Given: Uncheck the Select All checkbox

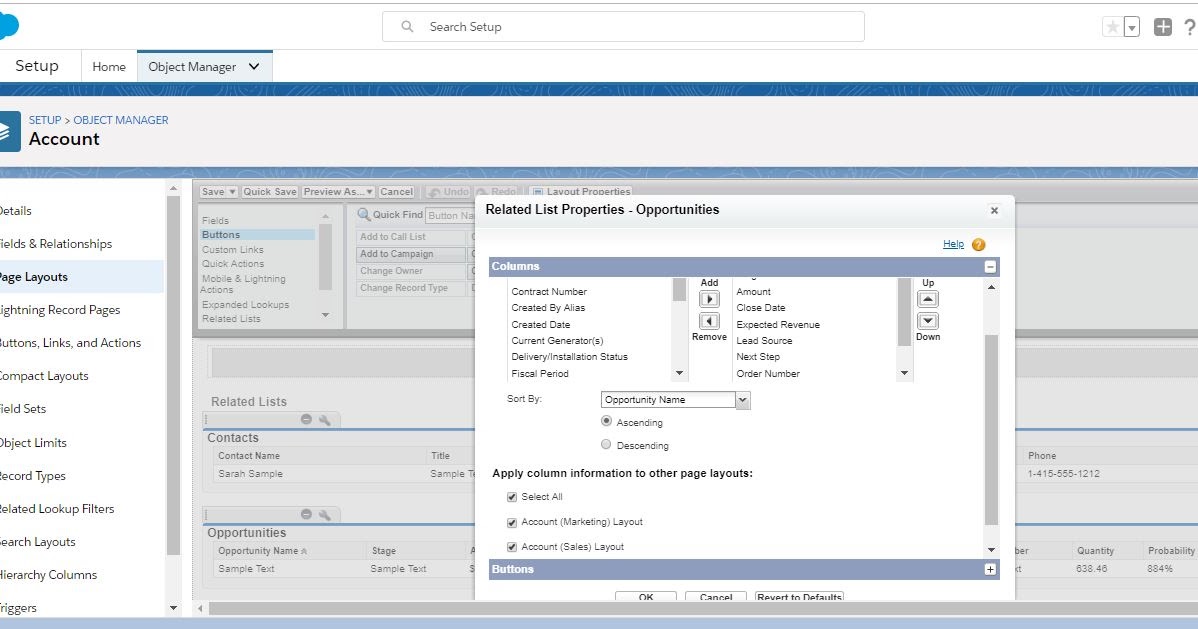Looking at the screenshot, I should [x=511, y=496].
